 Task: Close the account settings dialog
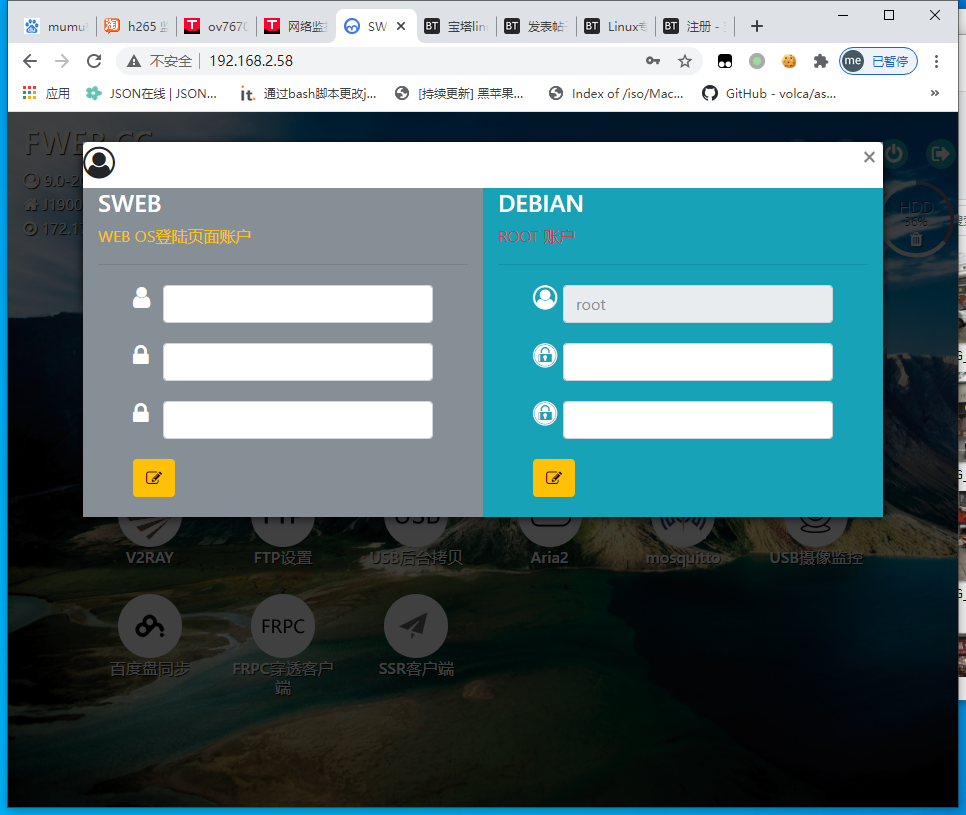pyautogui.click(x=869, y=157)
